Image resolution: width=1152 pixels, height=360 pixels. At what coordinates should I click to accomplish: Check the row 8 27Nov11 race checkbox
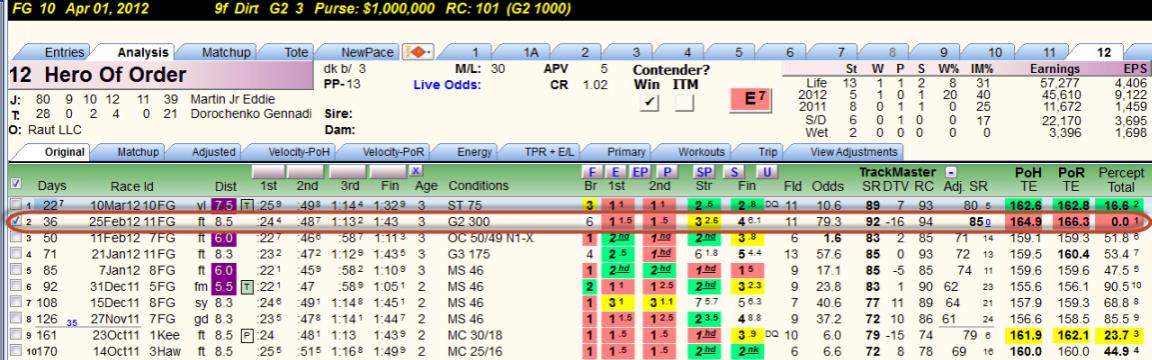15,319
